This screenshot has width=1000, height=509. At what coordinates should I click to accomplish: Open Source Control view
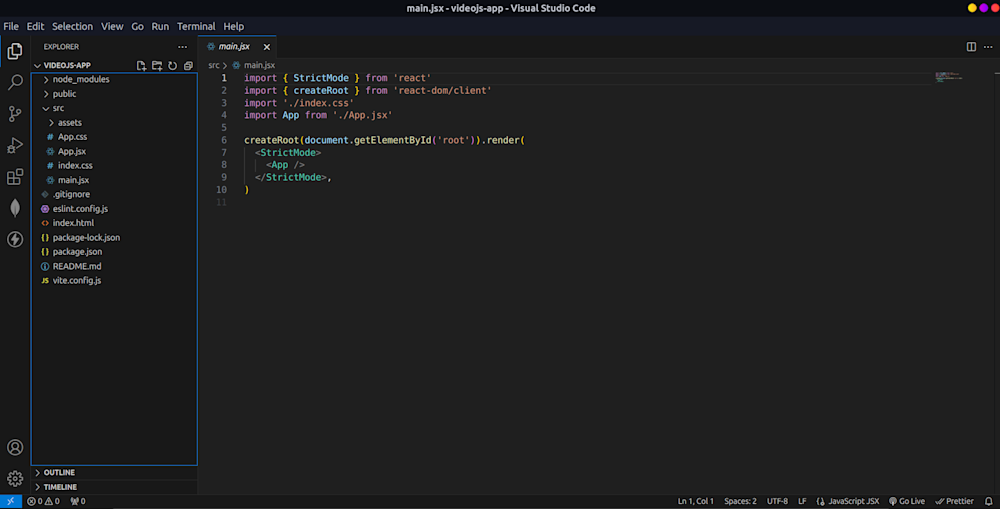[x=15, y=114]
